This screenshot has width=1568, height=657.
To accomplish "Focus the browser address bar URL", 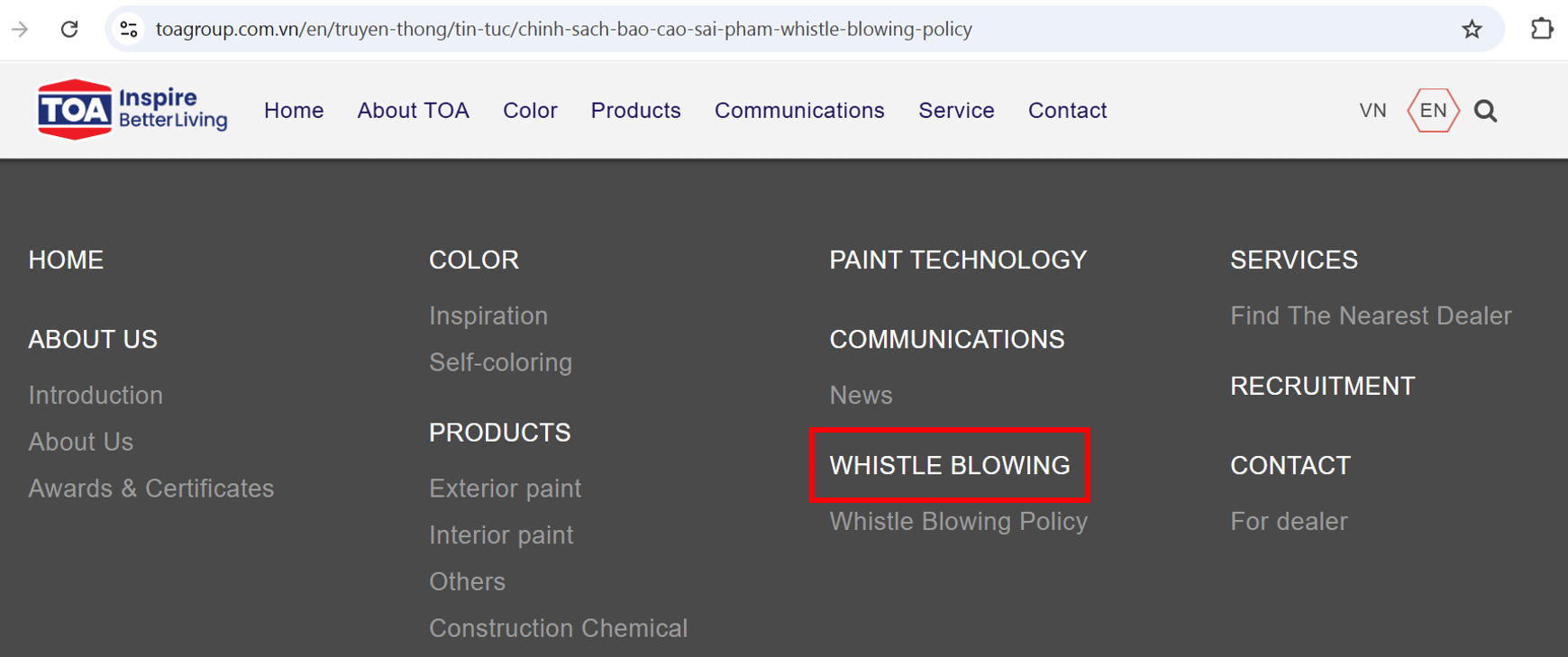I will (563, 29).
